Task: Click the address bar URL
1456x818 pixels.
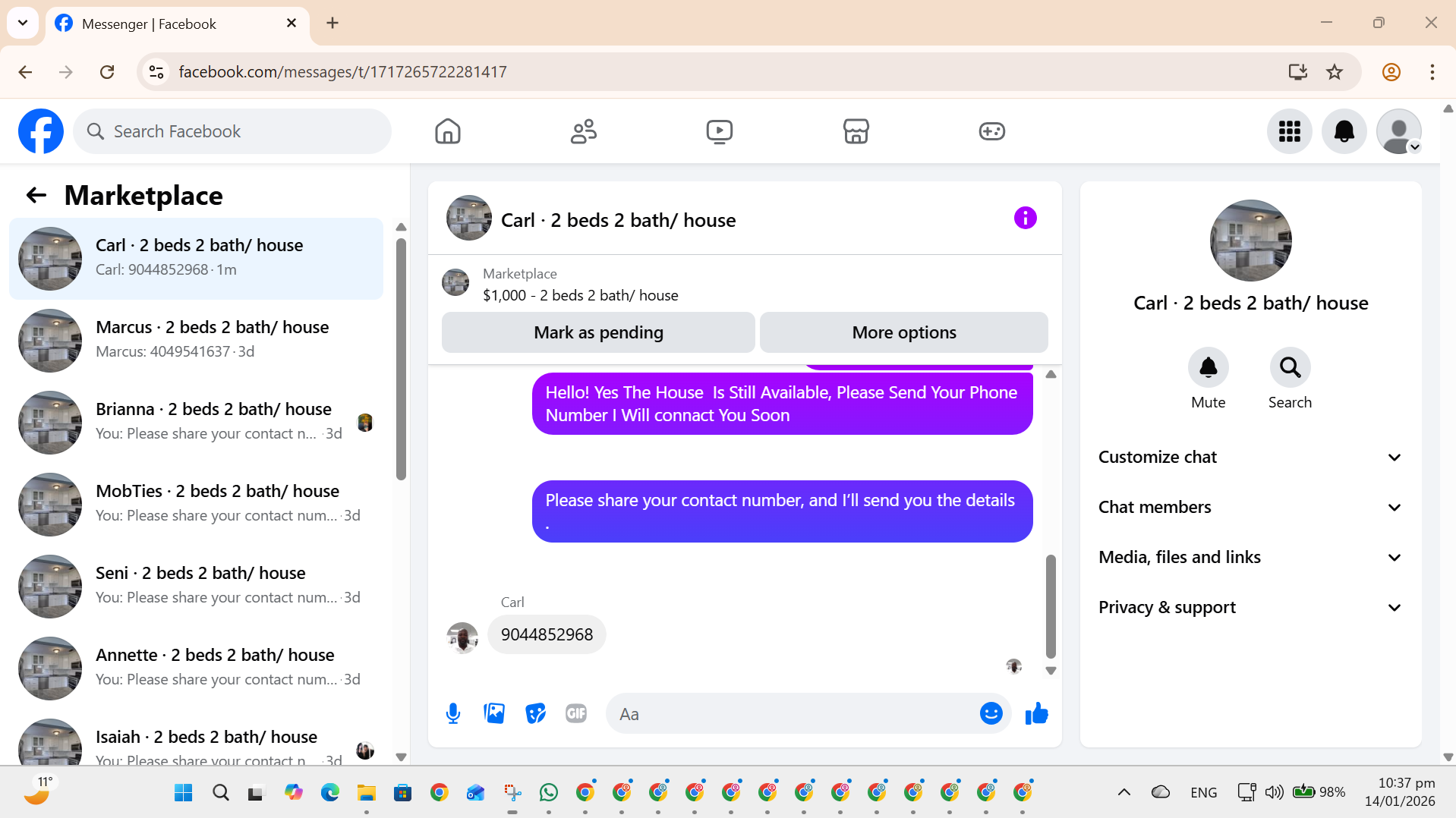Action: click(342, 71)
